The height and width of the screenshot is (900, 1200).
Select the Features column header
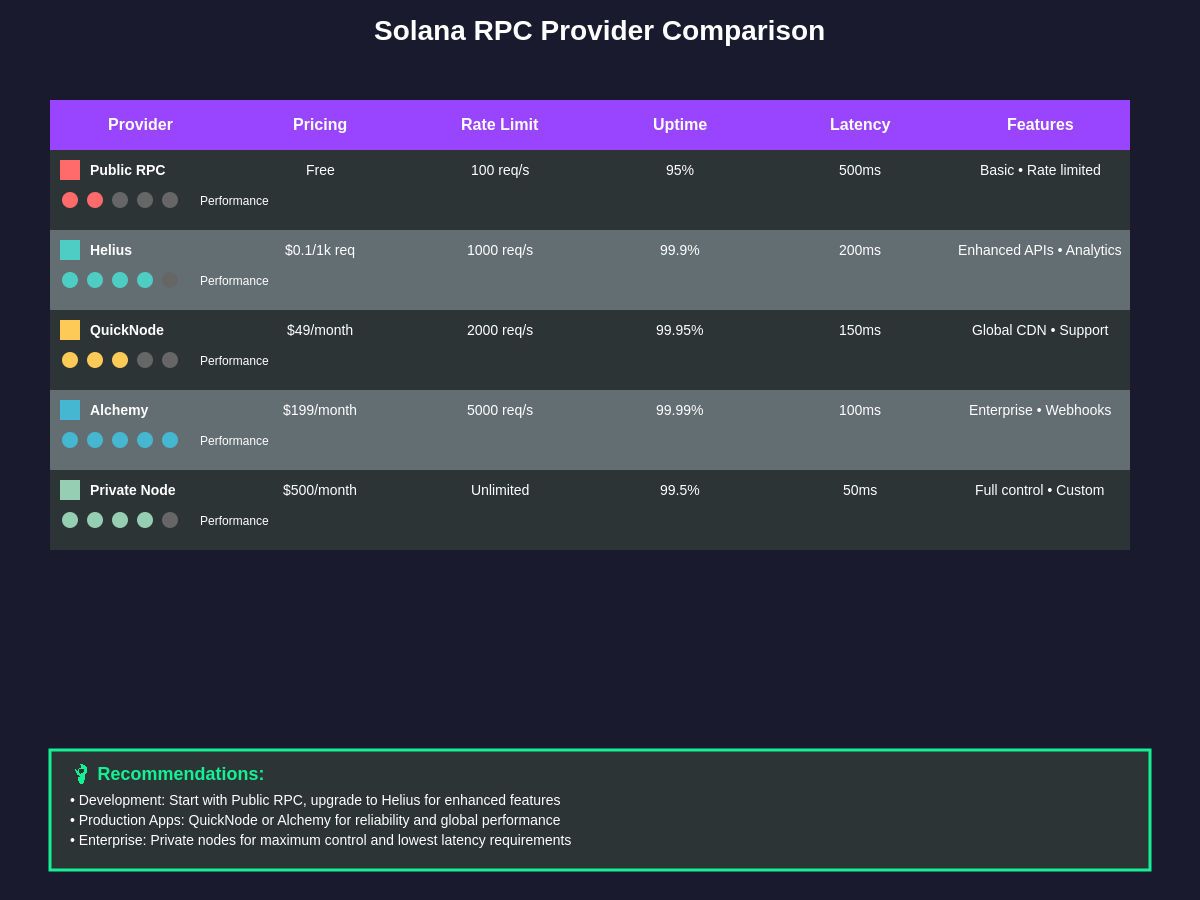[1040, 125]
